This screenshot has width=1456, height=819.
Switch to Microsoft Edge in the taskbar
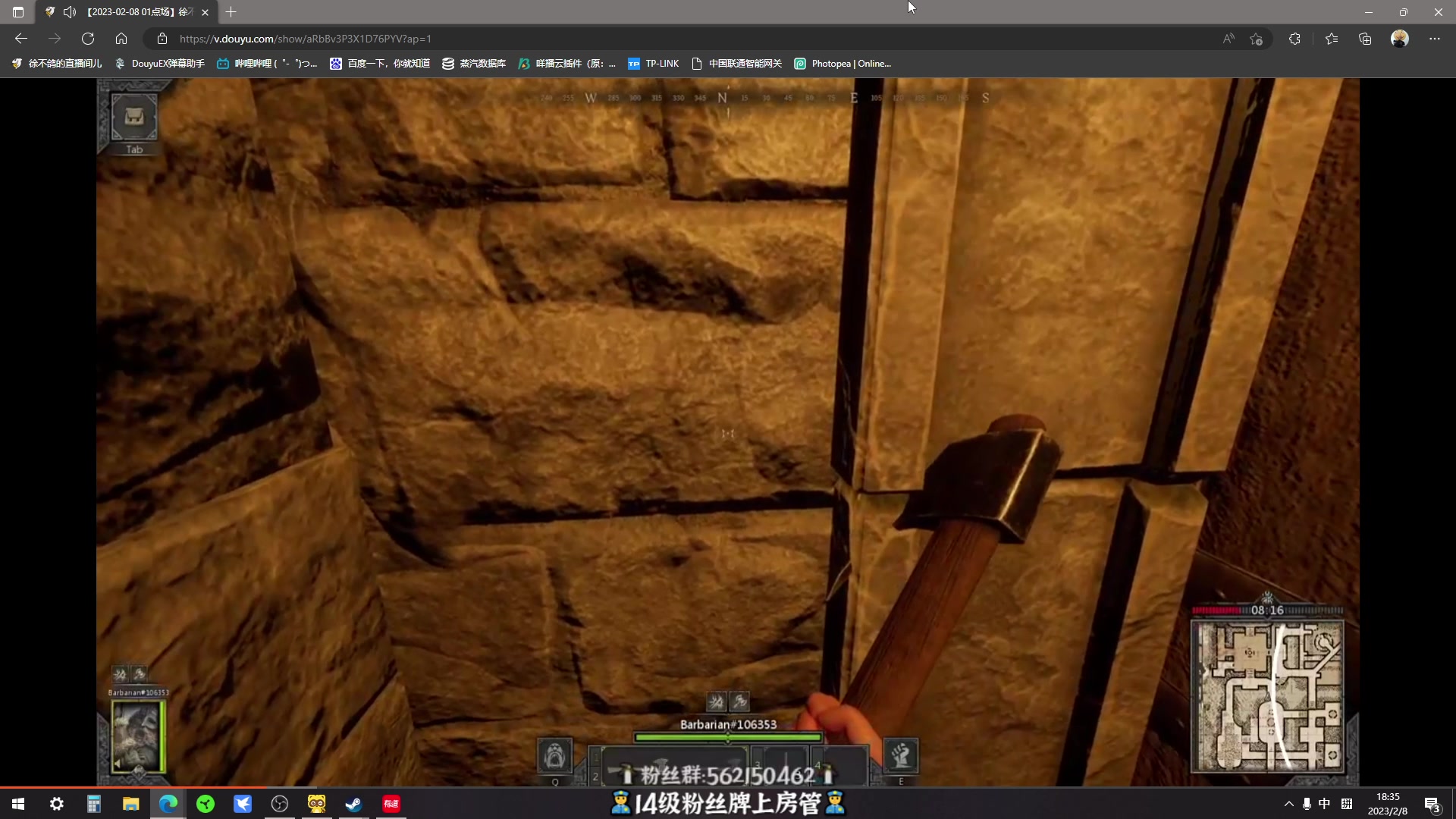click(168, 804)
